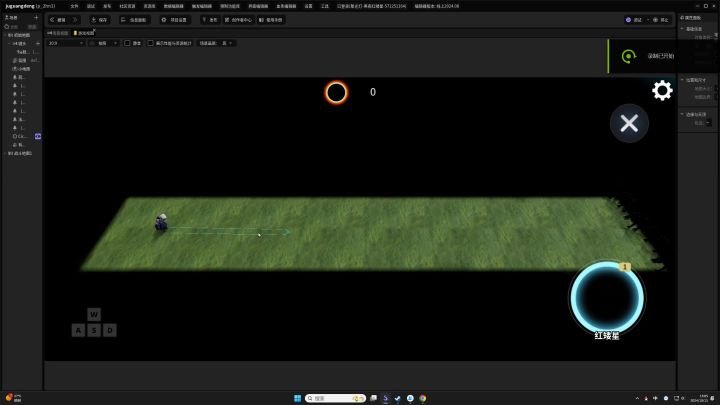Open the 工具 menu

325,6
